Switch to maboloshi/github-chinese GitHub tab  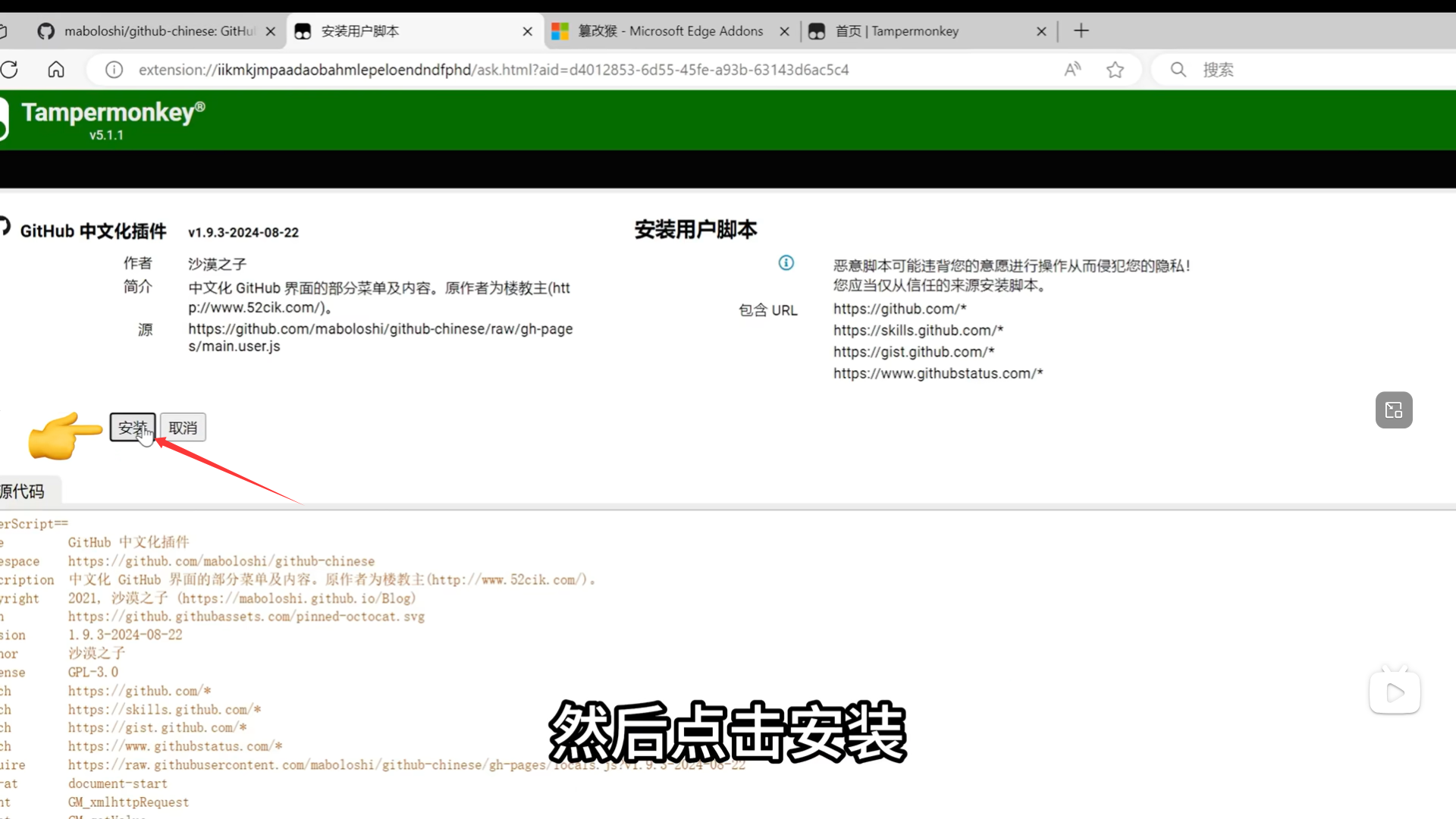point(152,31)
